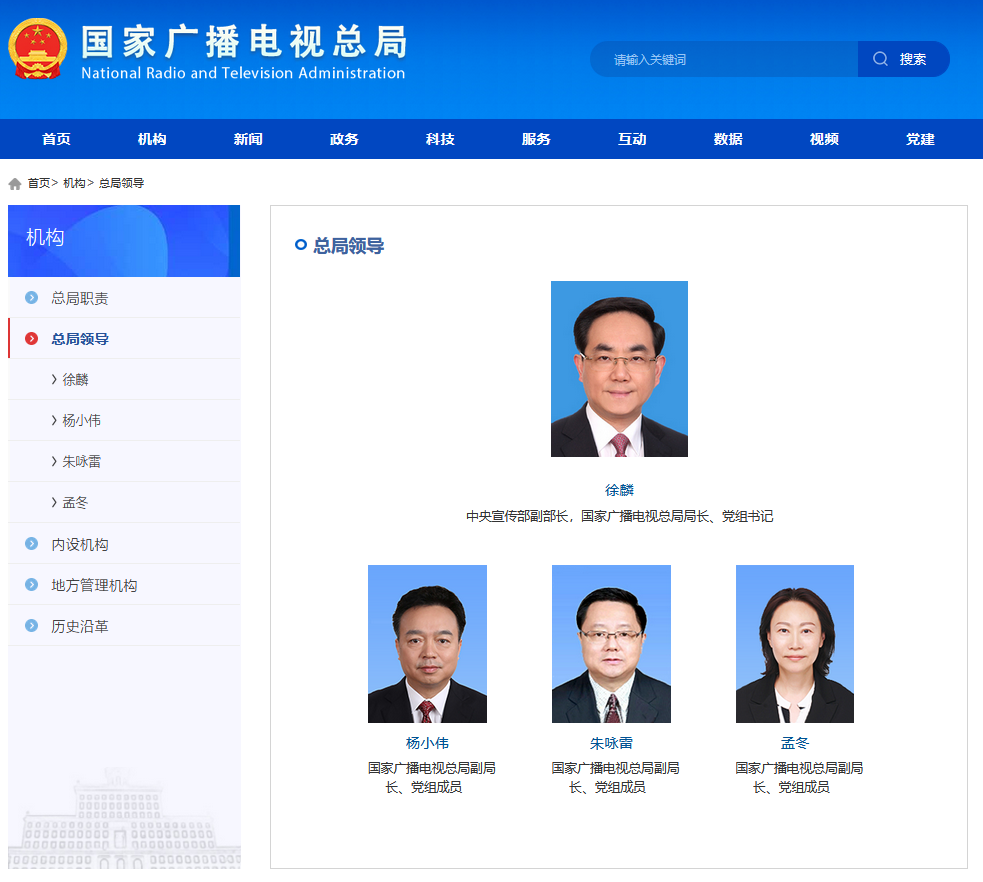Screen dimensions: 983x882
Task: Click the portrait photo of 杨小伟
Action: point(427,644)
